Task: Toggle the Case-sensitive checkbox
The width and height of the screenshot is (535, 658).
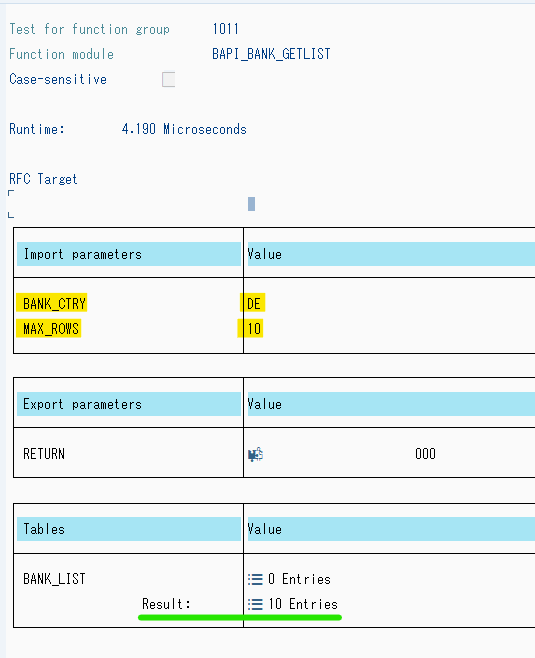Action: tap(168, 79)
